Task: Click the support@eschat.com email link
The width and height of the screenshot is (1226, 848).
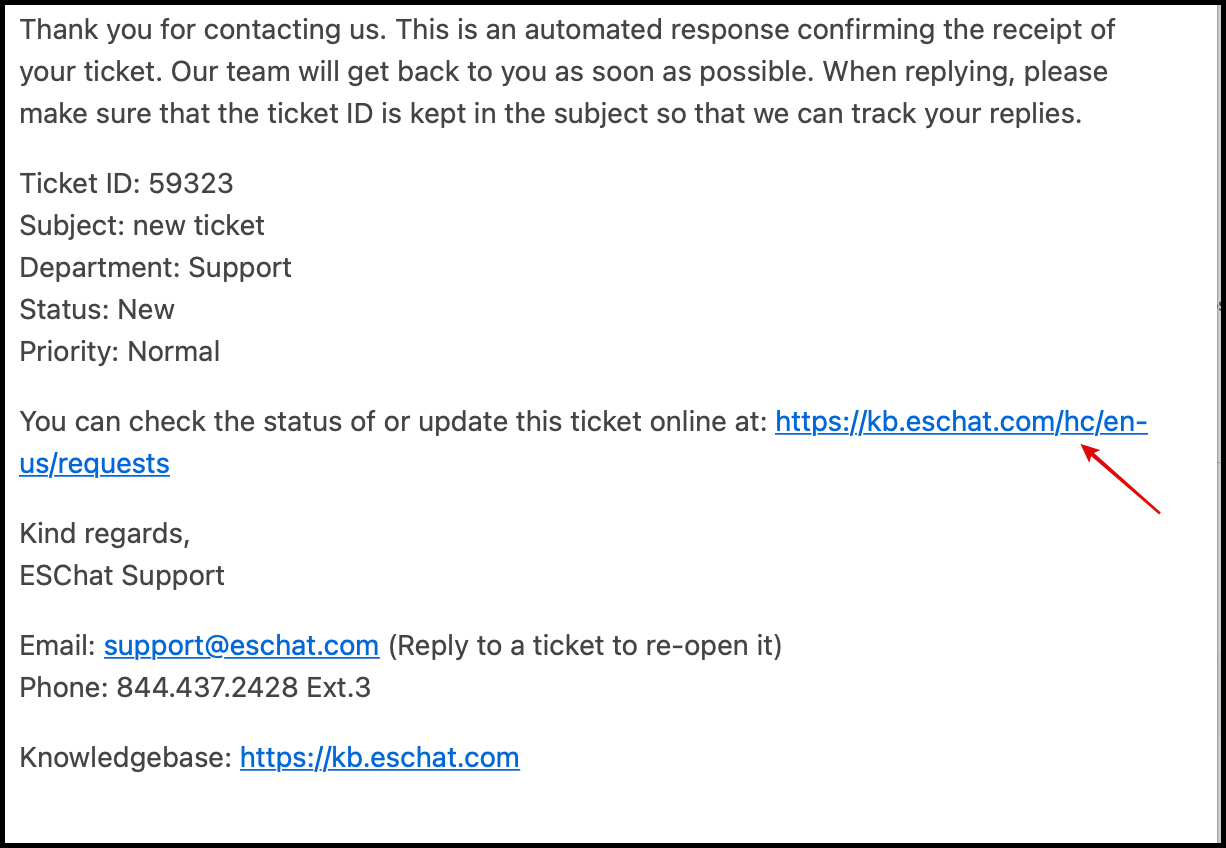Action: 241,645
